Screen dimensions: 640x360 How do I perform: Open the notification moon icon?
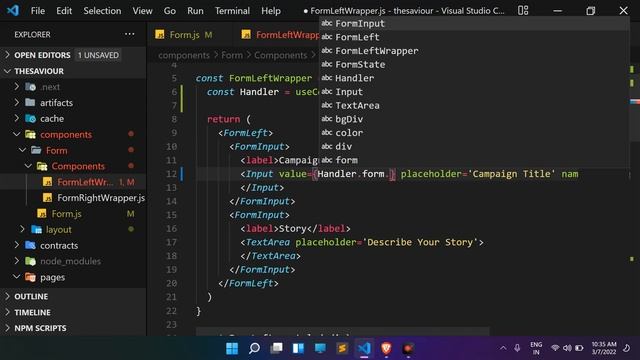point(627,348)
